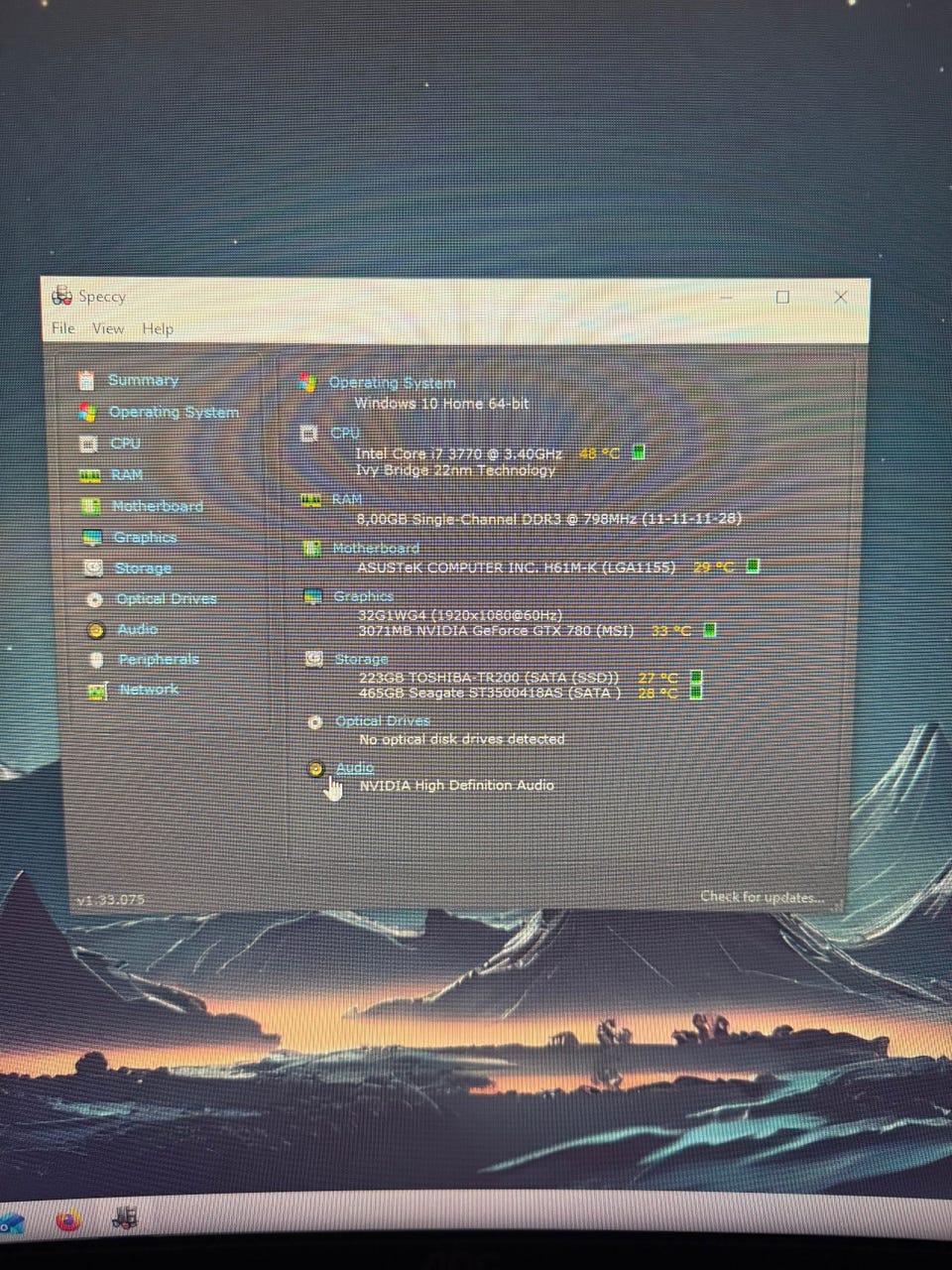This screenshot has height=1270, width=952.
Task: Click the CPU icon in summary pane
Action: [x=309, y=434]
